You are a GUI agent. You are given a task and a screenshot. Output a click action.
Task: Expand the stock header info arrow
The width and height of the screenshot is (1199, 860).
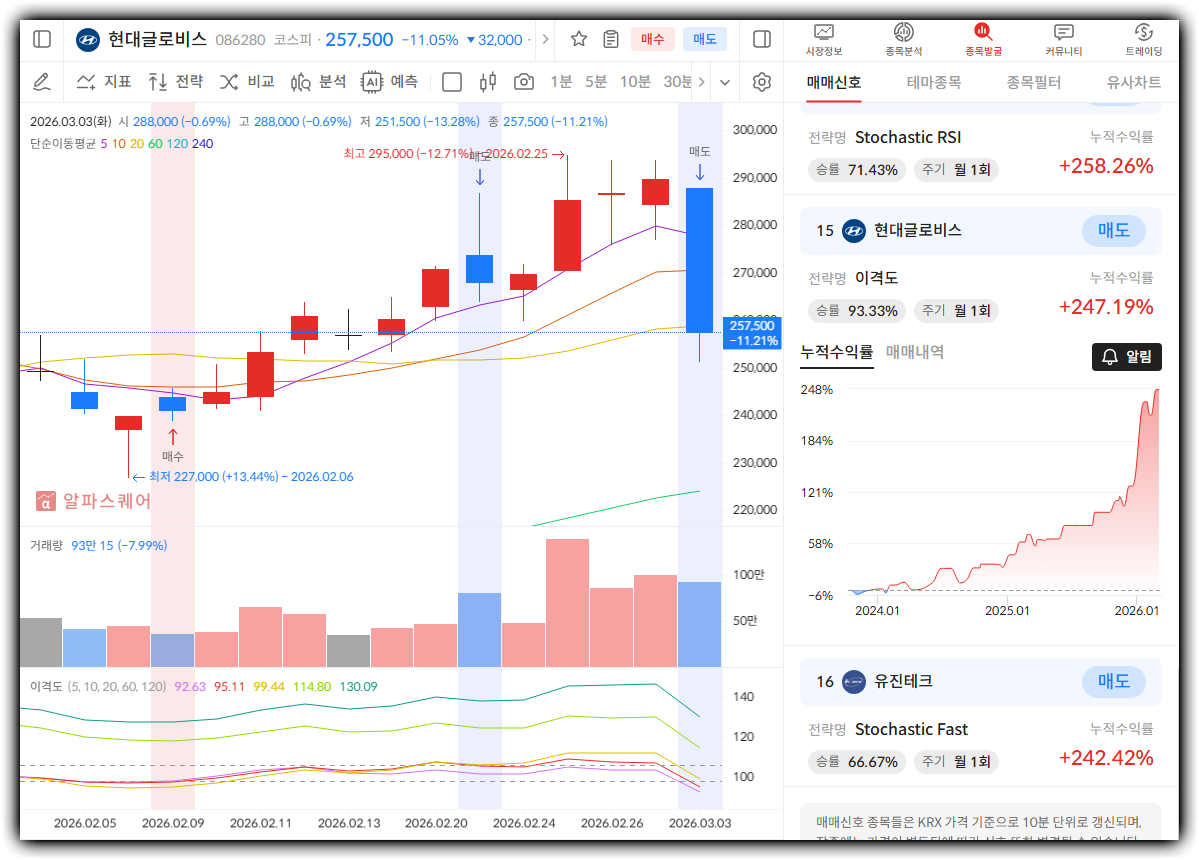pos(545,39)
